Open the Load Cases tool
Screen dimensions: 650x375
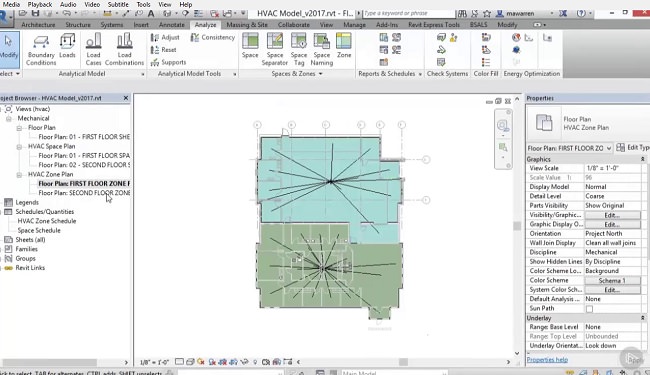[93, 50]
